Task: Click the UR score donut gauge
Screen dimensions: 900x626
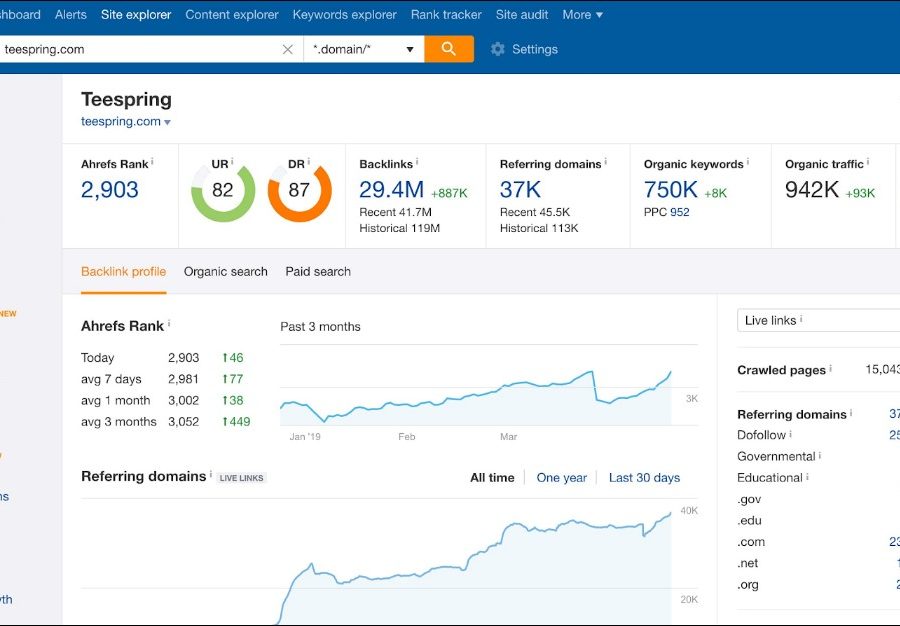Action: pos(222,190)
